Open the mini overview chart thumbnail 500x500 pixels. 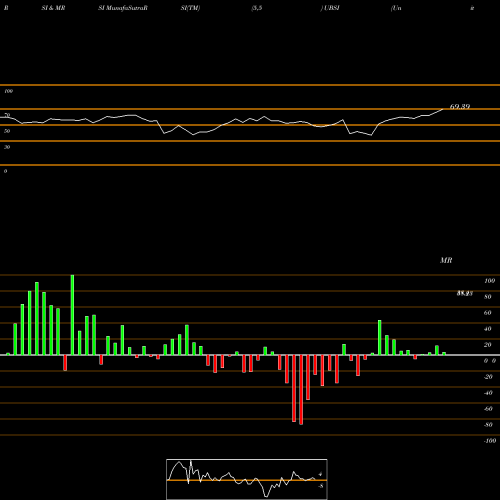tap(247, 479)
